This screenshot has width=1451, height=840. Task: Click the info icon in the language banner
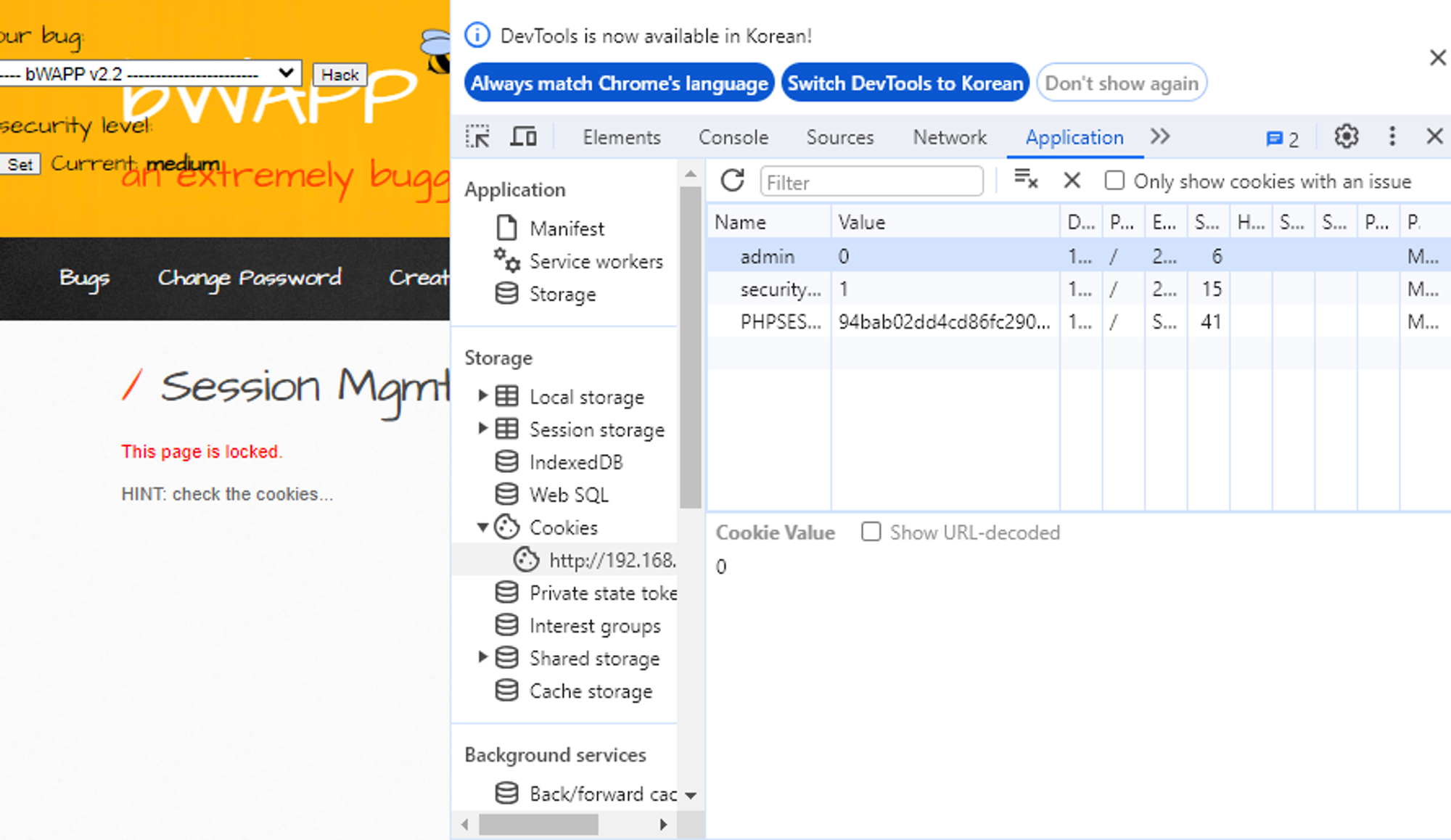coord(477,35)
